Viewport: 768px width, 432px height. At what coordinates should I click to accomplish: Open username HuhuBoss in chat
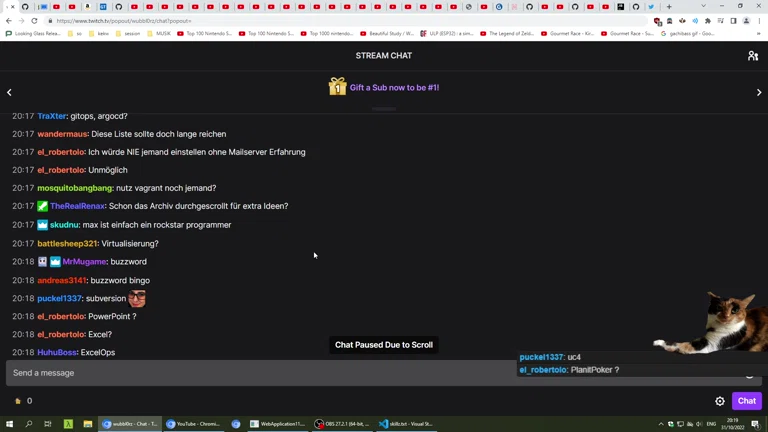click(57, 352)
